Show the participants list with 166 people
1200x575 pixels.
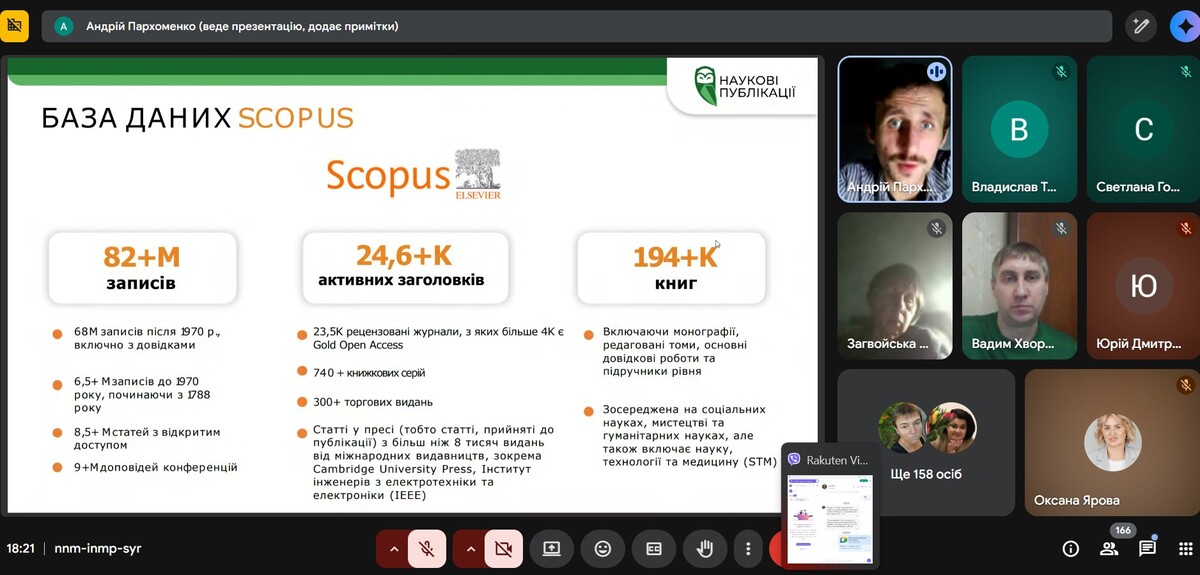click(1109, 548)
